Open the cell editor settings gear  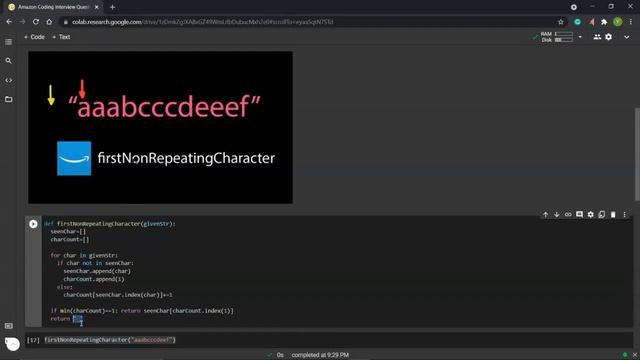591,214
